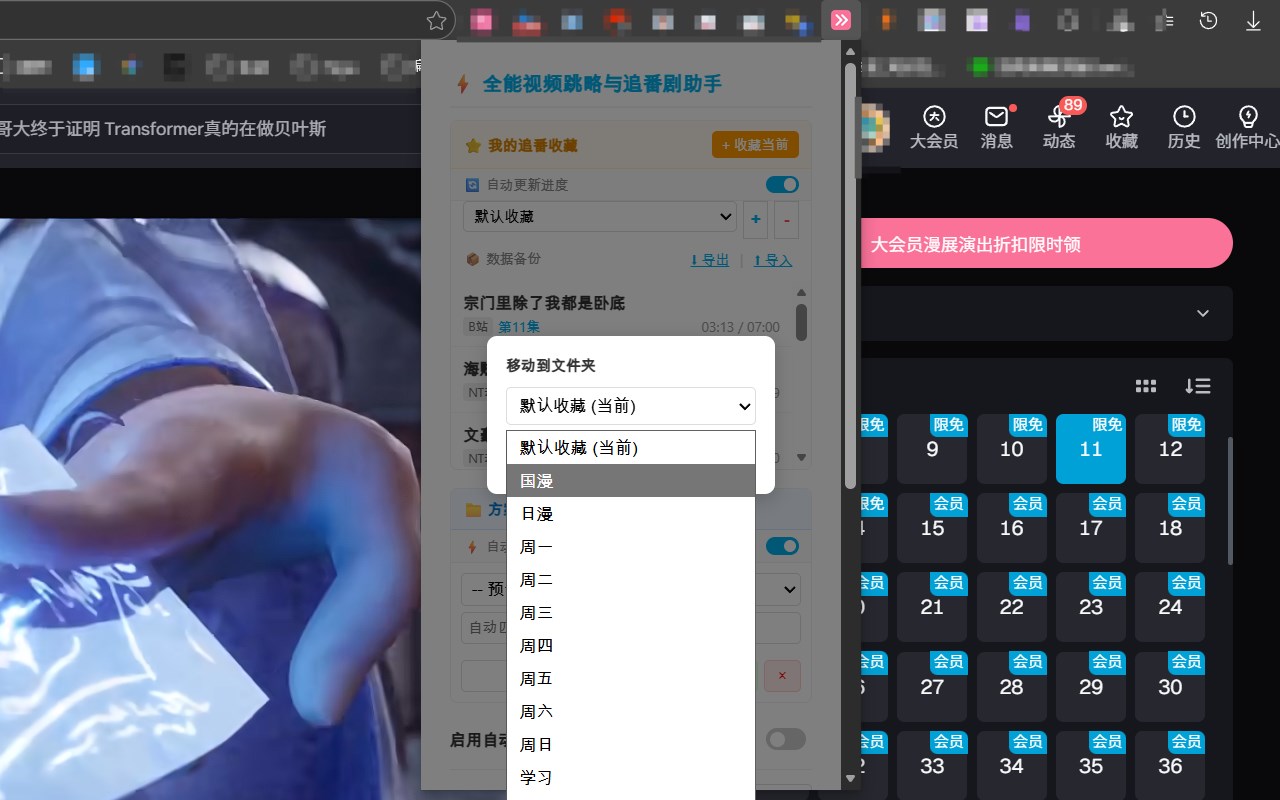Image resolution: width=1280 pixels, height=800 pixels.
Task: Open browser downloads arrow icon
Action: click(1253, 20)
